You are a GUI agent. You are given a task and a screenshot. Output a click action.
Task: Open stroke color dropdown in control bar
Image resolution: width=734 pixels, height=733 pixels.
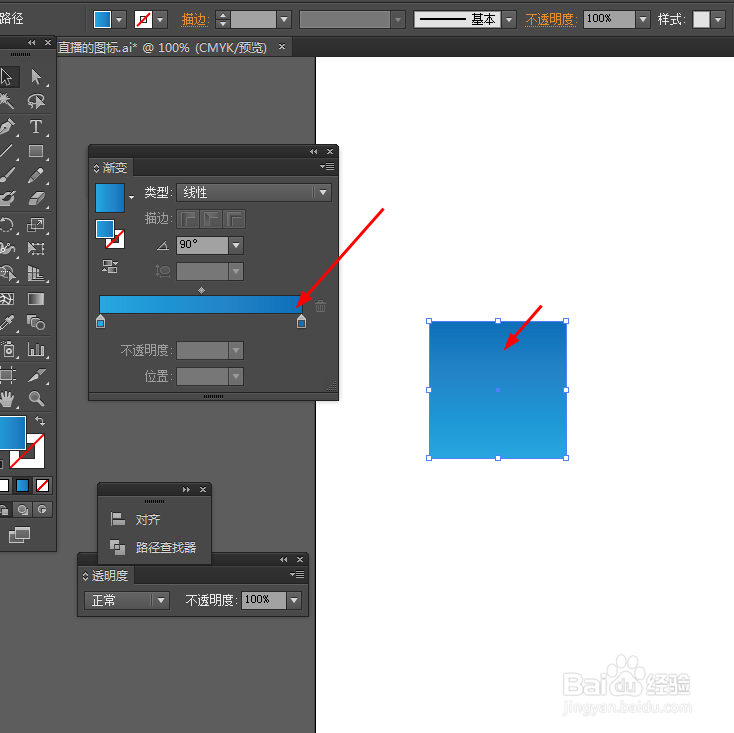coord(160,20)
